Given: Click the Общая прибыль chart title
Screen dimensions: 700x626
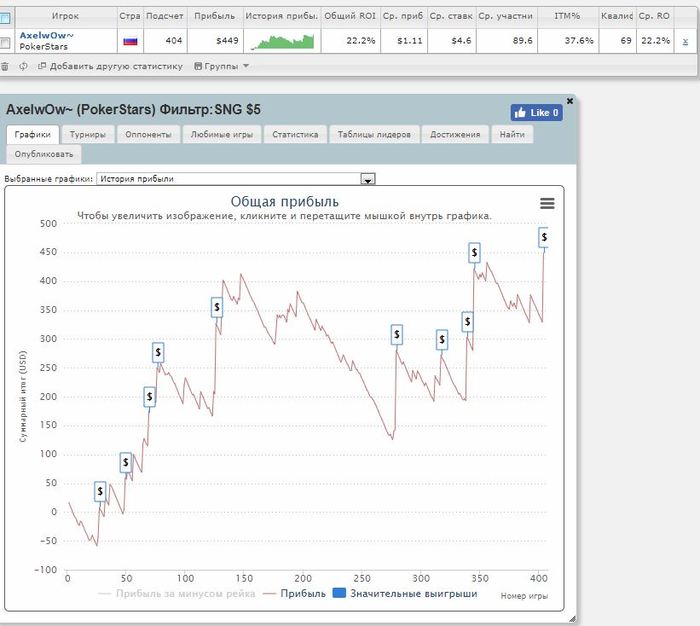Looking at the screenshot, I should [285, 202].
